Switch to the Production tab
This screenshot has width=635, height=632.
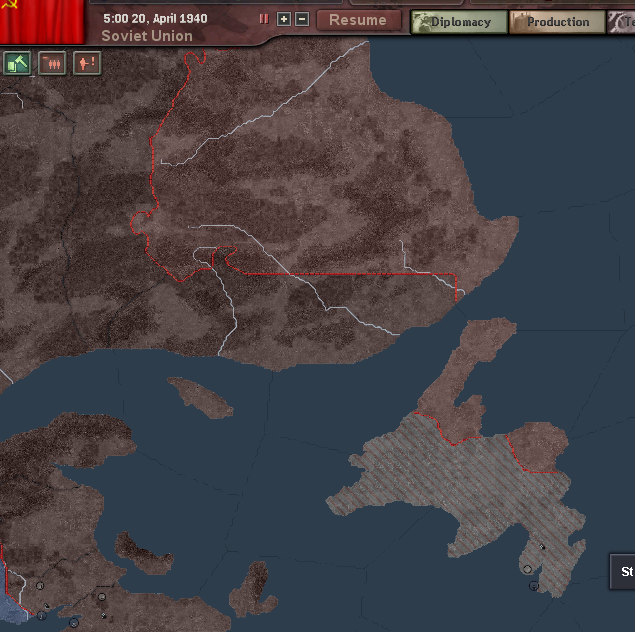point(557,22)
